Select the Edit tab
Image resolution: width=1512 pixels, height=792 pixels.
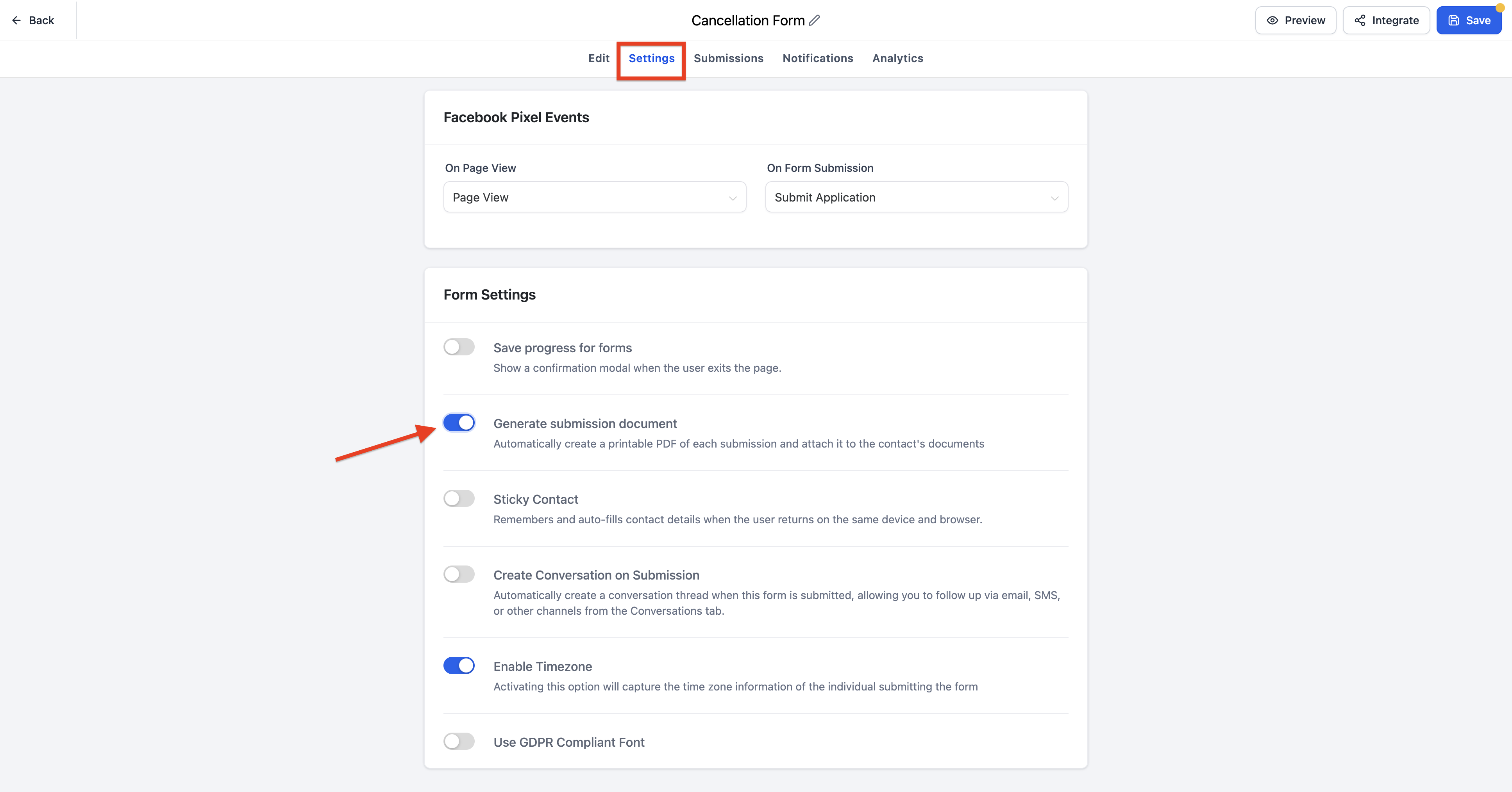599,58
